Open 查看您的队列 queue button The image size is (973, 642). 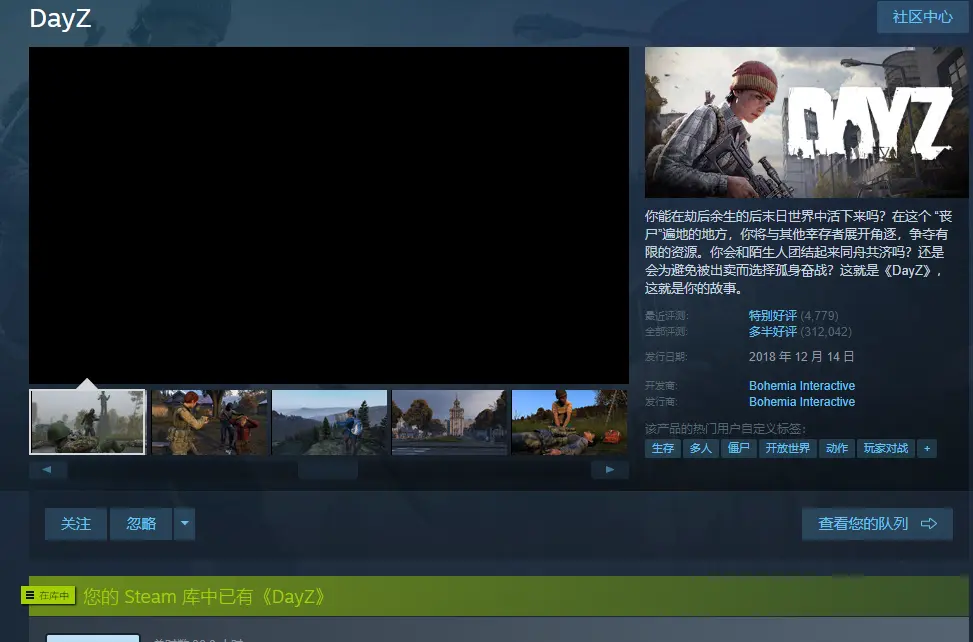tap(877, 524)
